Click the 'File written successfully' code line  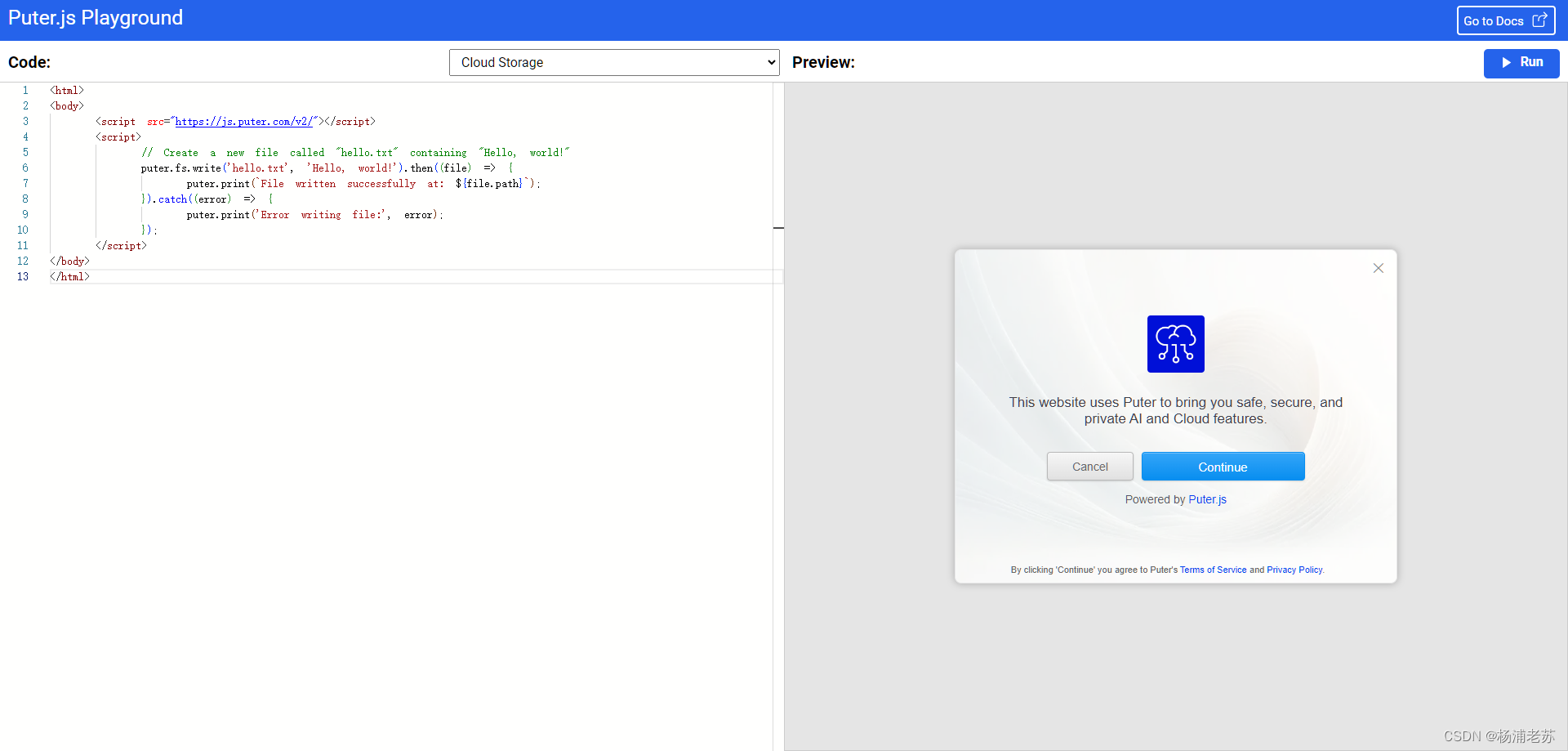pyautogui.click(x=363, y=184)
